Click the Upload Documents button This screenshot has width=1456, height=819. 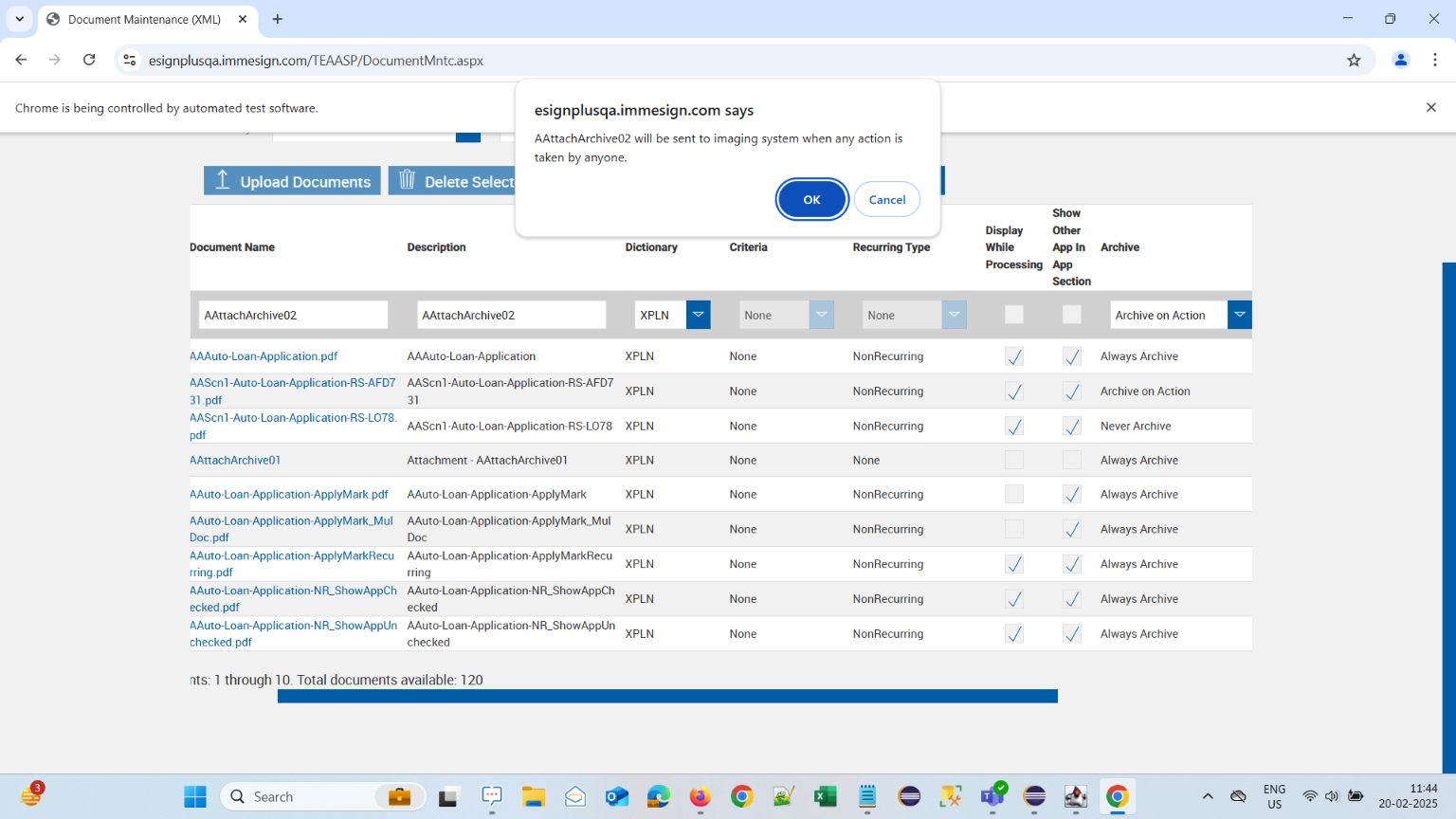292,181
